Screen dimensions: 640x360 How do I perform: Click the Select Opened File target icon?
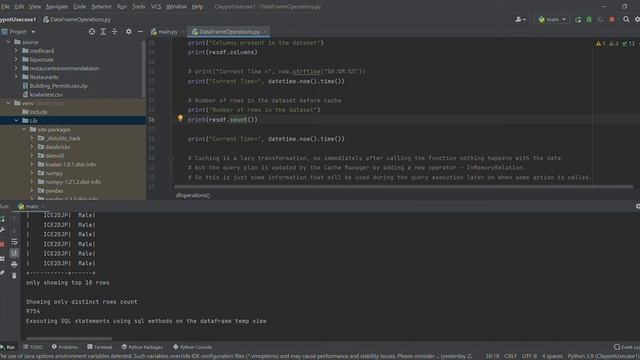pyautogui.click(x=92, y=31)
